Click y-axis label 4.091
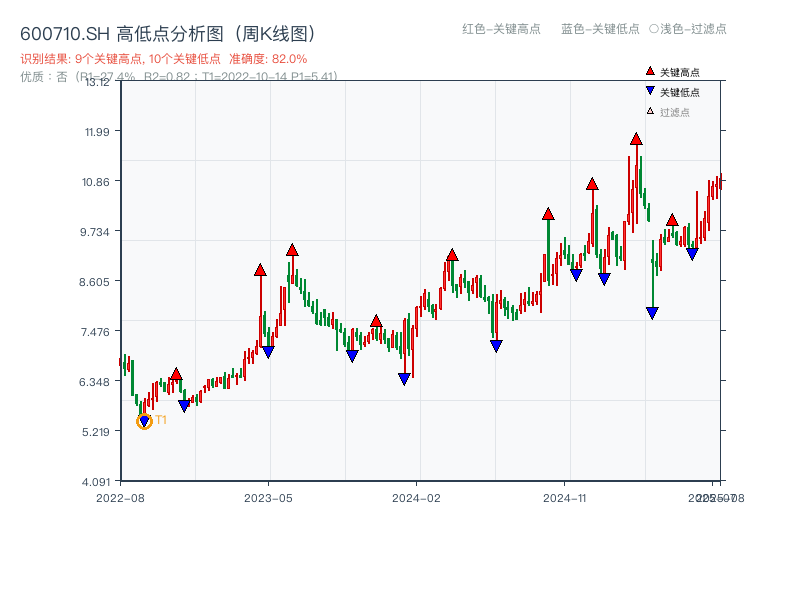The height and width of the screenshot is (600, 800). coord(95,482)
